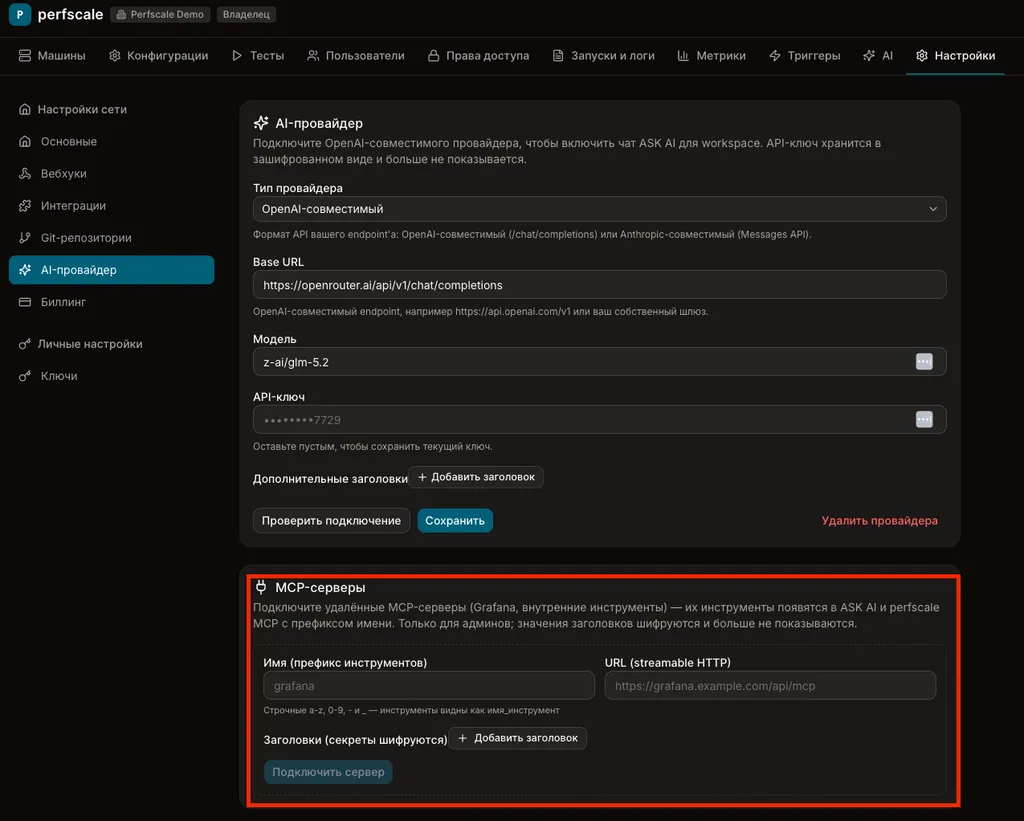Open the Машины tab
Image resolution: width=1024 pixels, height=821 pixels.
(52, 56)
